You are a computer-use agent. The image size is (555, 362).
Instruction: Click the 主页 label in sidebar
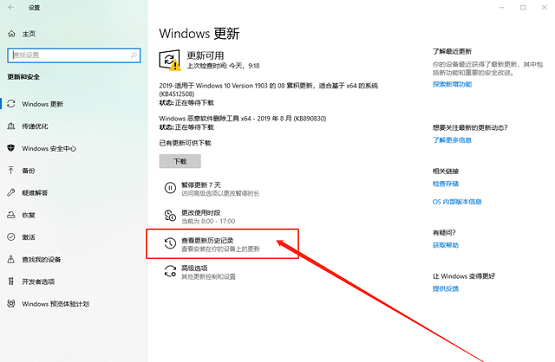(29, 34)
